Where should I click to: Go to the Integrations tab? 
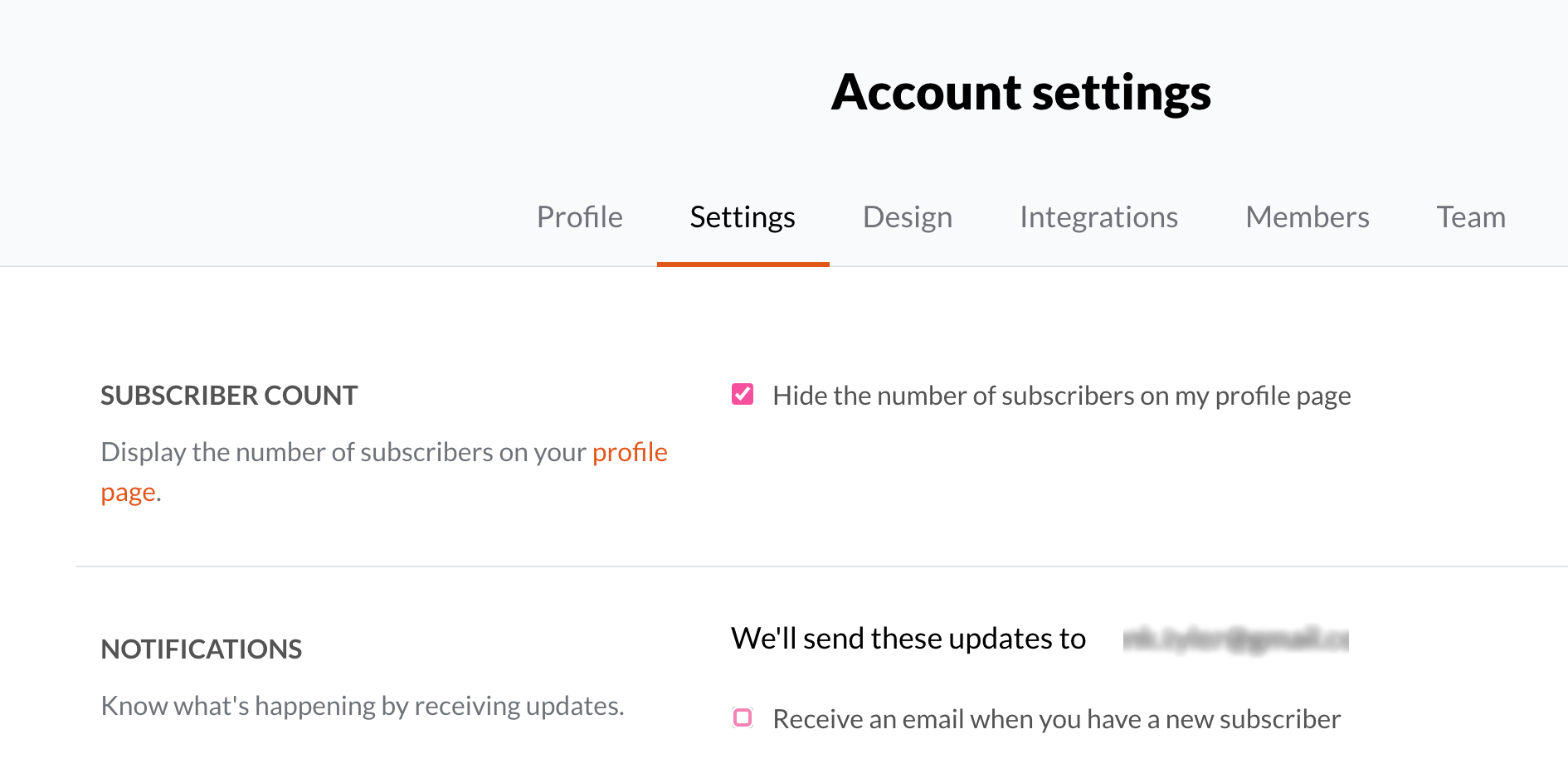[x=1098, y=217]
